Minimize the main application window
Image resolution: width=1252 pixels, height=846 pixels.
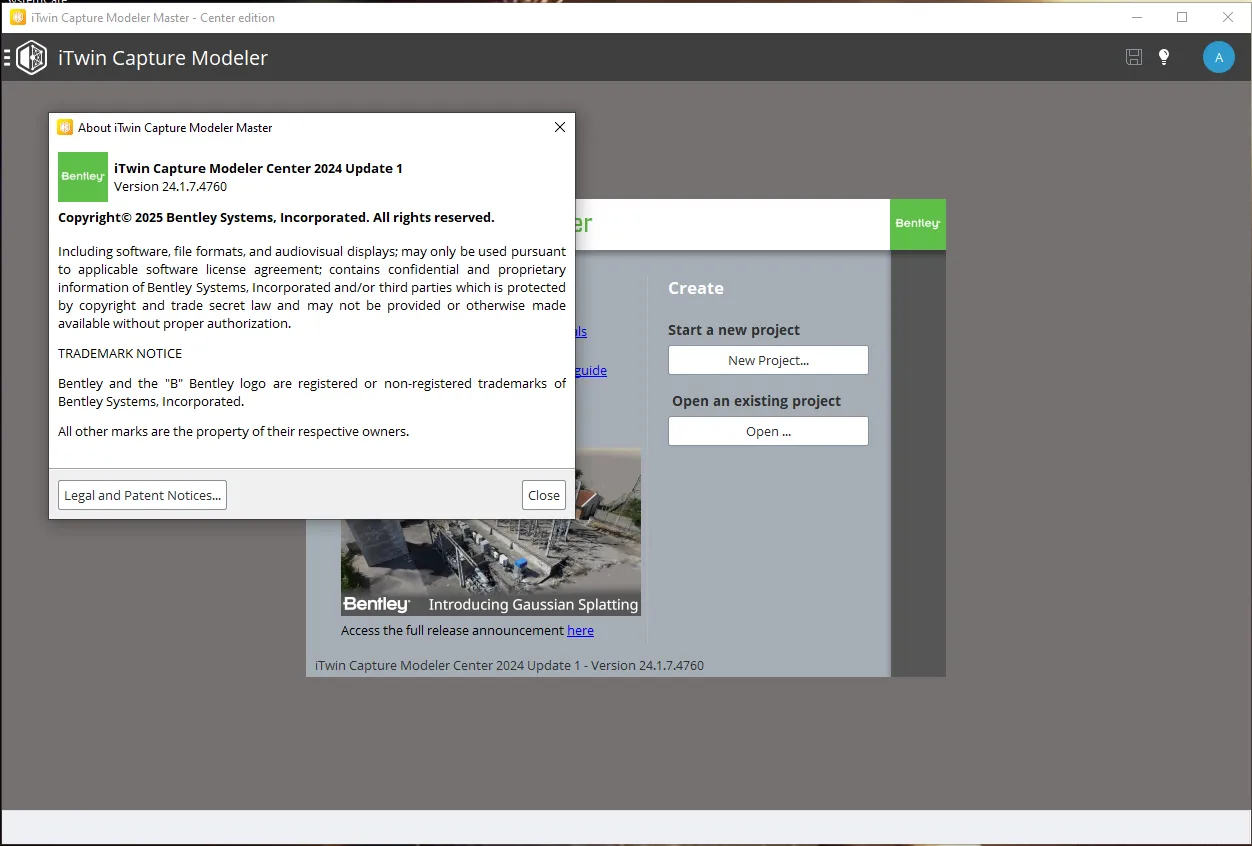[x=1136, y=17]
